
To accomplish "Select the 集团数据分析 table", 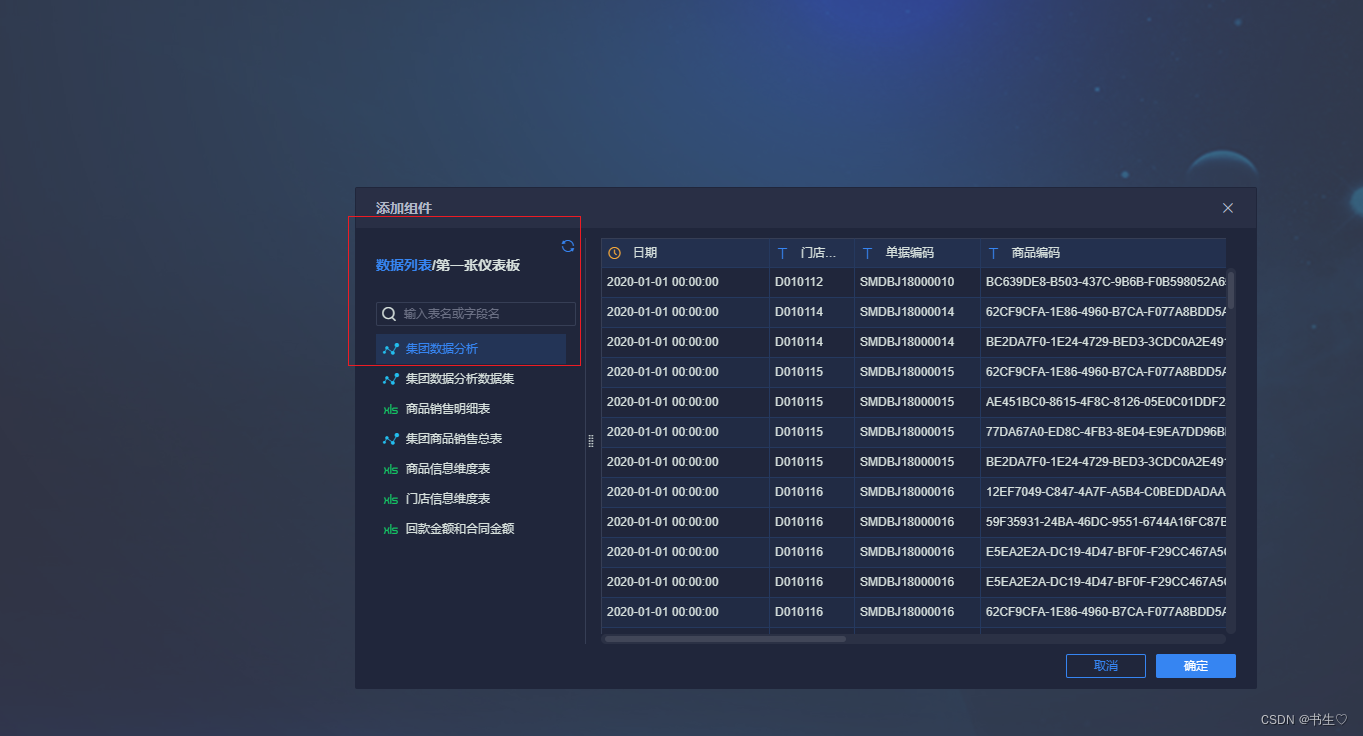I will 471,349.
